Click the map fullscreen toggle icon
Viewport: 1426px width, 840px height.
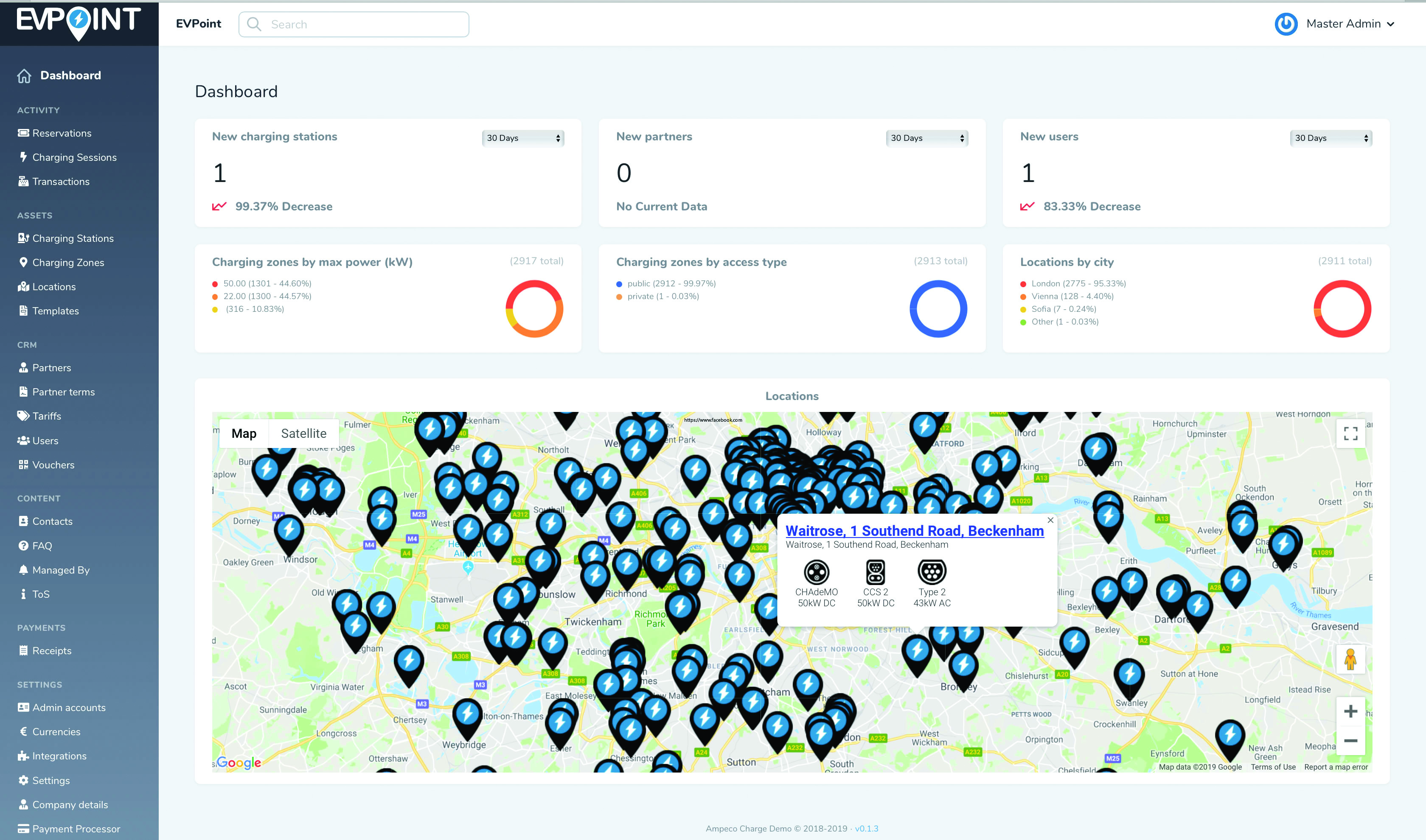(x=1350, y=434)
